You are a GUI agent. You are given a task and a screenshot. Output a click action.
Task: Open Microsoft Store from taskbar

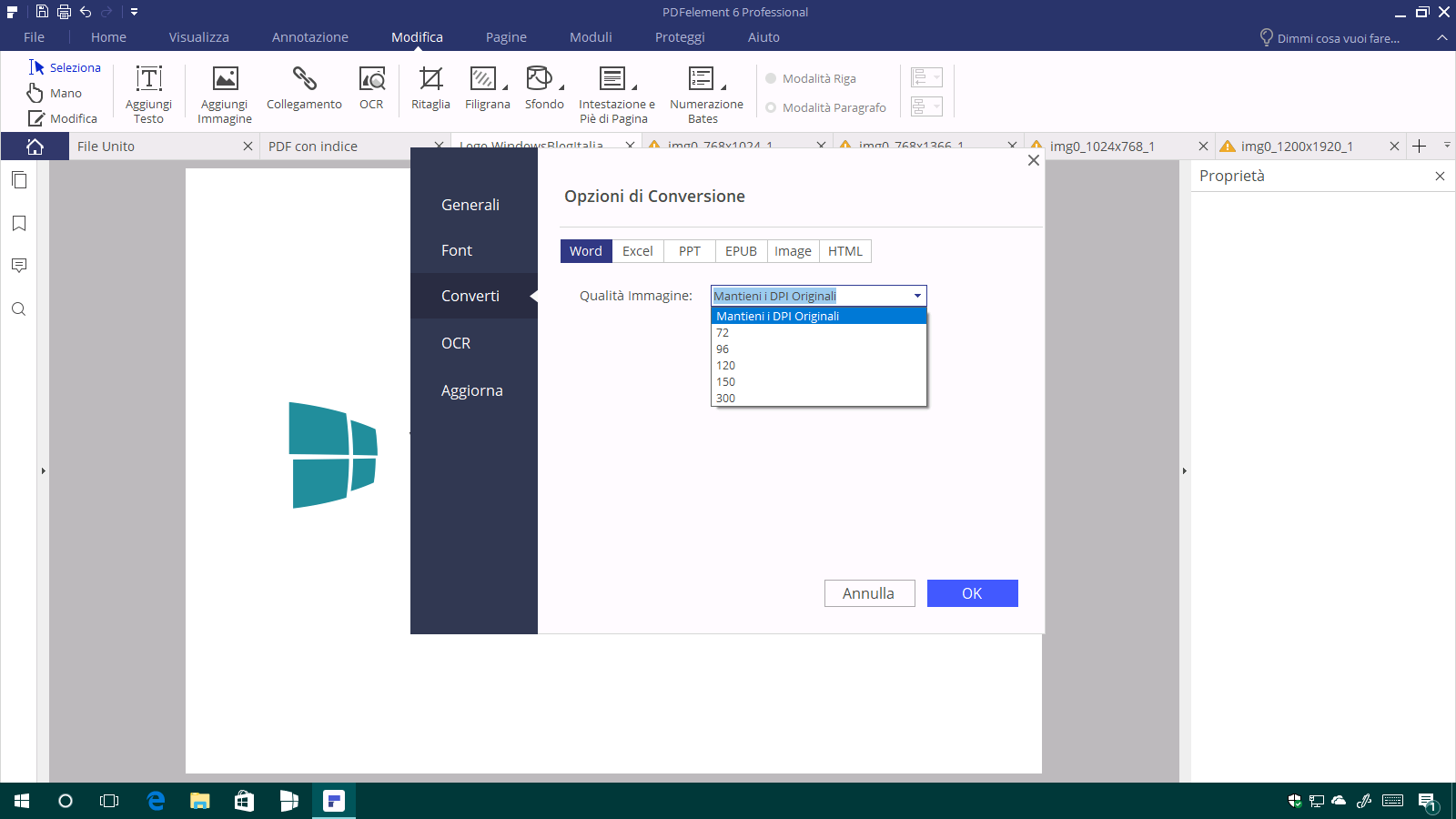(x=244, y=801)
